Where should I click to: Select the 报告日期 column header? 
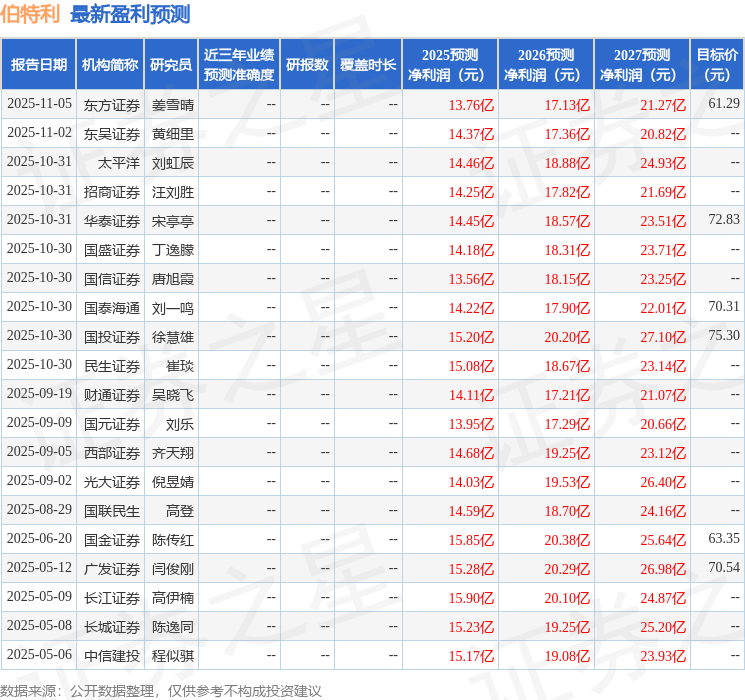coord(38,65)
